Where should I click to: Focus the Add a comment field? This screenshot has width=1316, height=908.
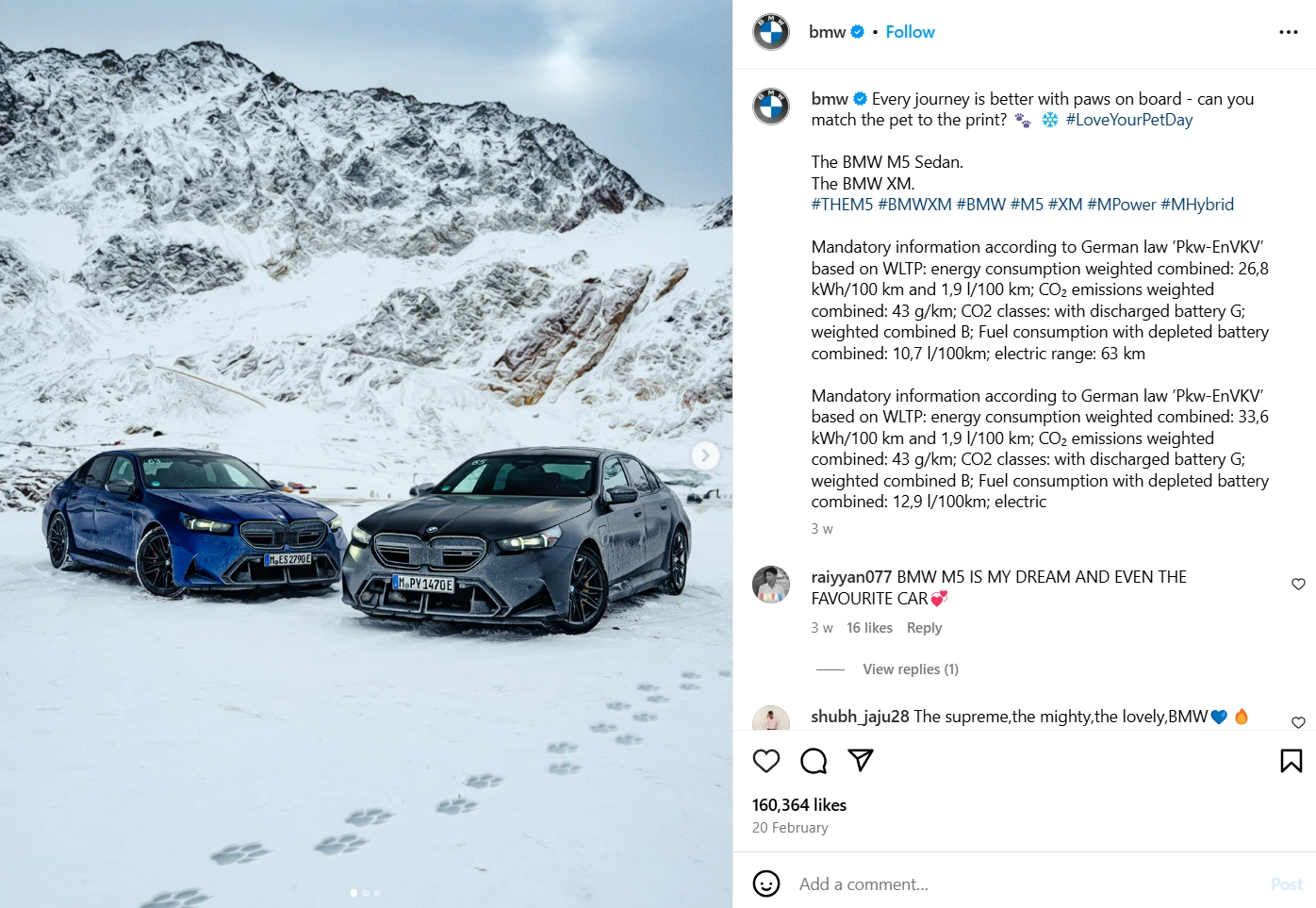click(1028, 884)
